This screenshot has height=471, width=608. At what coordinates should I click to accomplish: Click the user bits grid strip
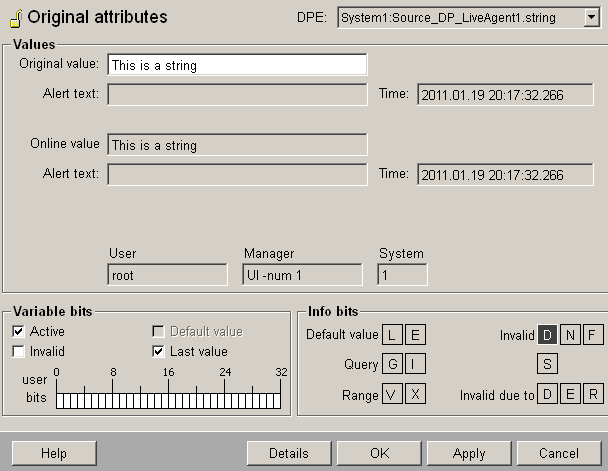point(170,400)
